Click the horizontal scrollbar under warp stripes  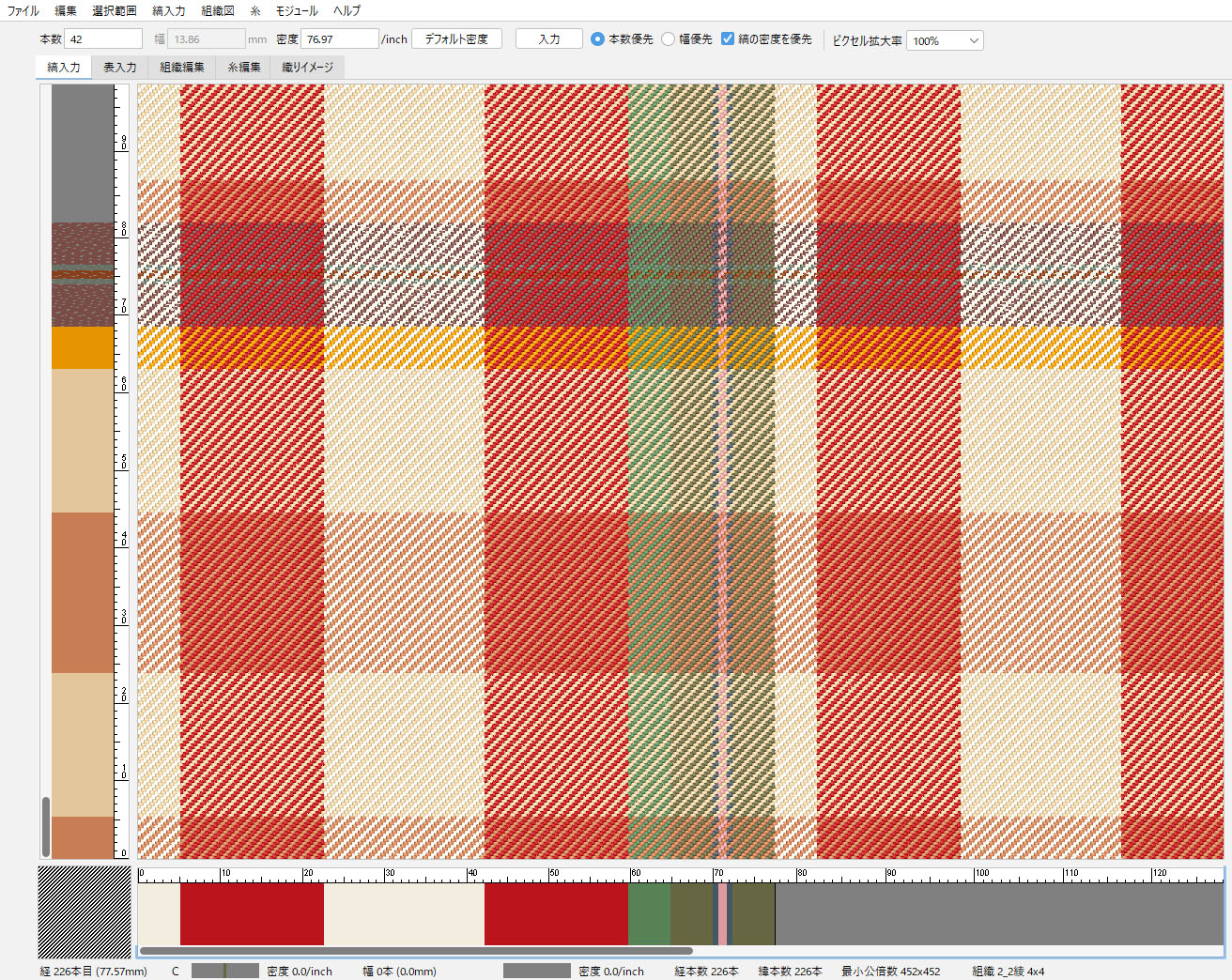(x=416, y=951)
